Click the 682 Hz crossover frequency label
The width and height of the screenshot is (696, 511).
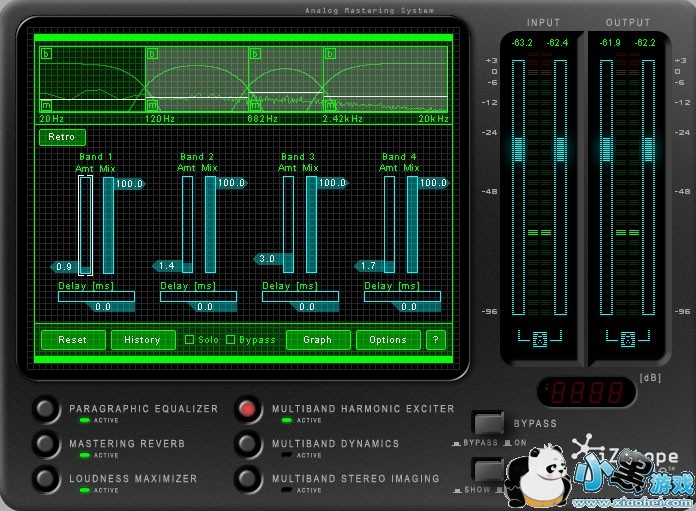(x=262, y=119)
